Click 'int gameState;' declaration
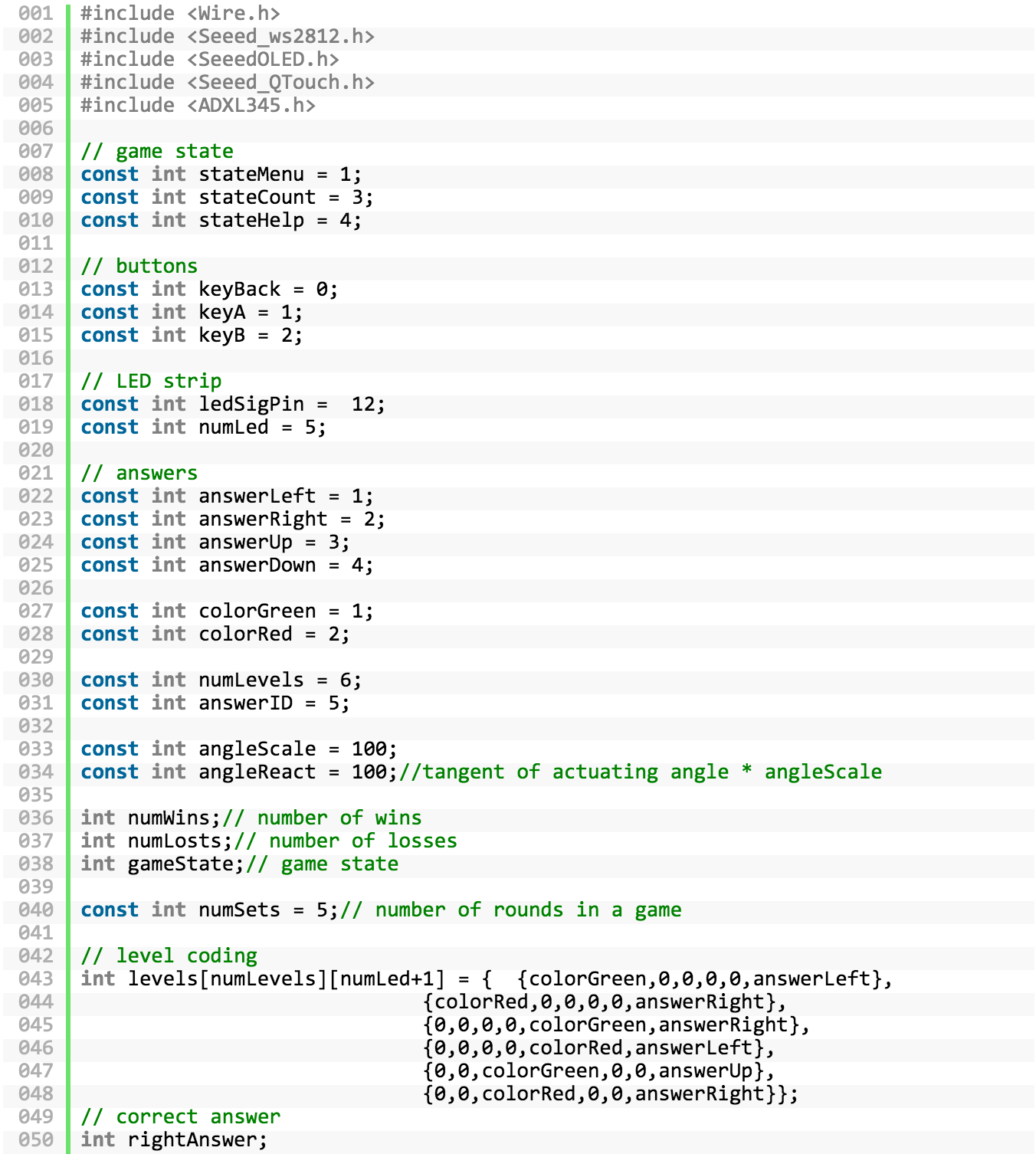 [x=163, y=864]
